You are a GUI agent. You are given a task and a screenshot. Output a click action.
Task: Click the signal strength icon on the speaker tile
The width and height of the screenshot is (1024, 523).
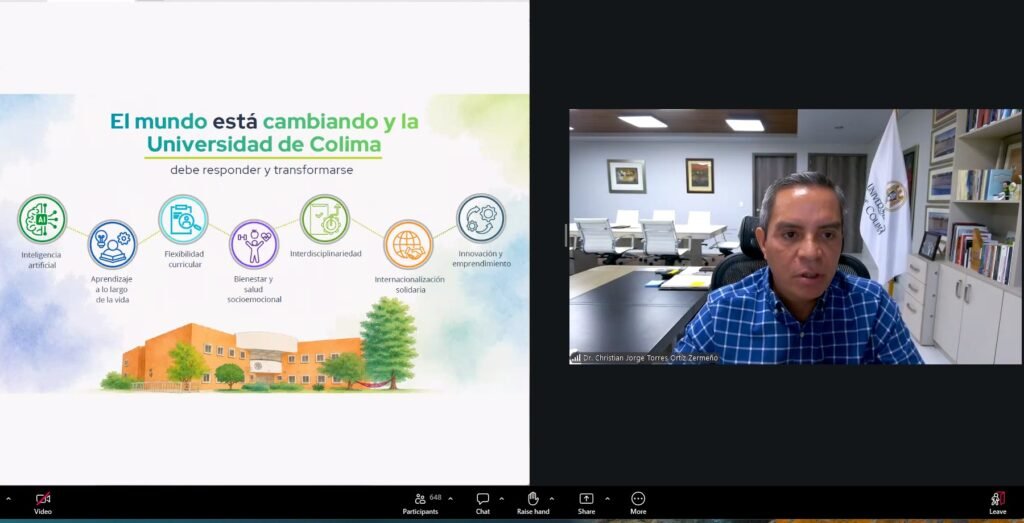[575, 358]
